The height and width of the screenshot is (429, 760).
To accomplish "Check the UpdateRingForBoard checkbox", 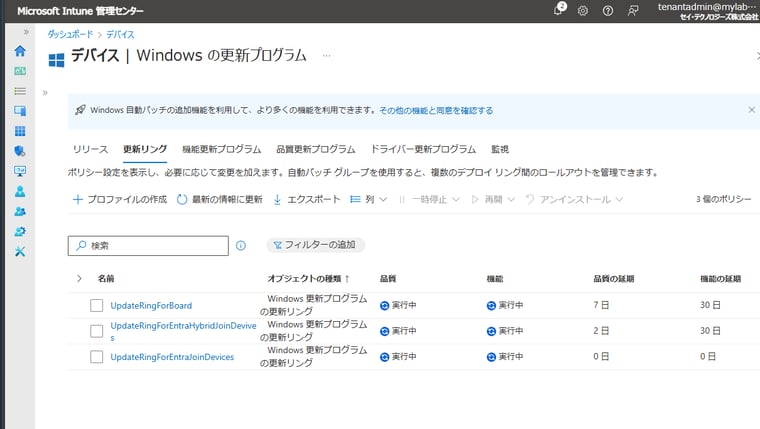I will click(96, 305).
